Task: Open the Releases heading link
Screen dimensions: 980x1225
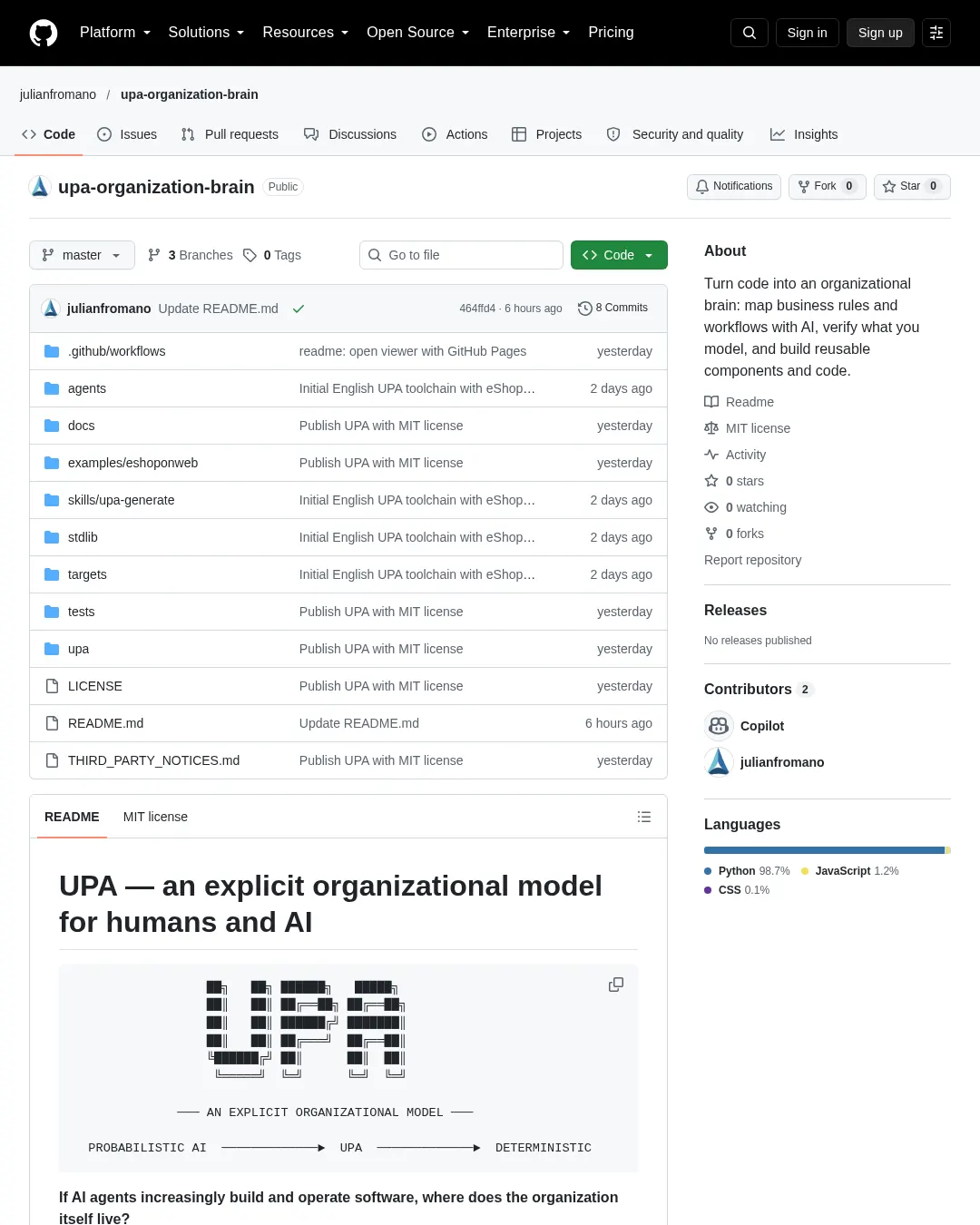Action: point(735,611)
